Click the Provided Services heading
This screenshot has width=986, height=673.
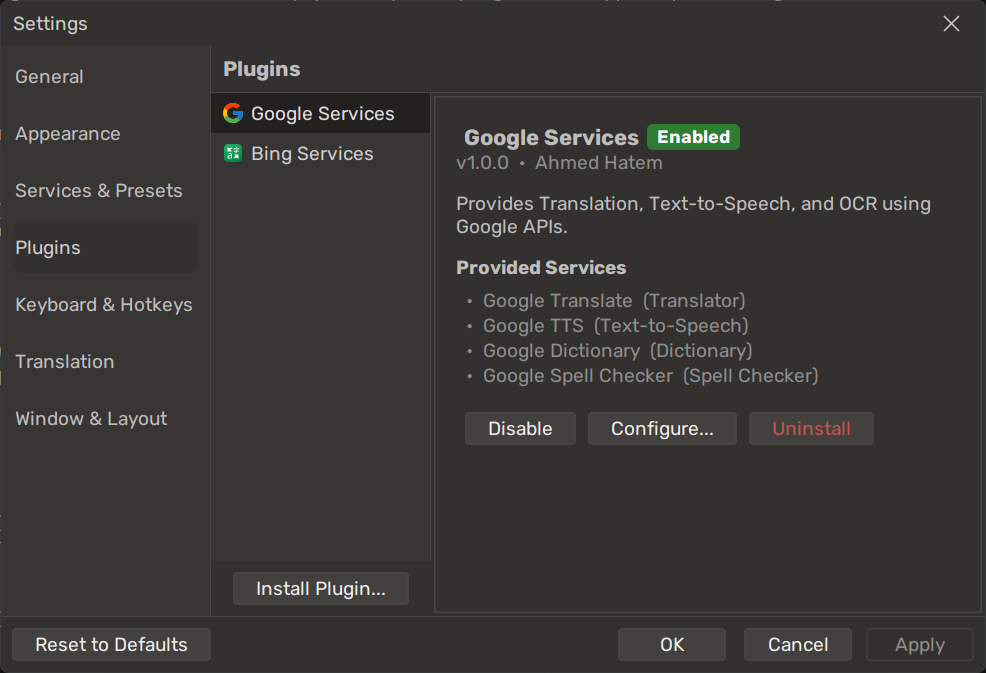pyautogui.click(x=541, y=268)
